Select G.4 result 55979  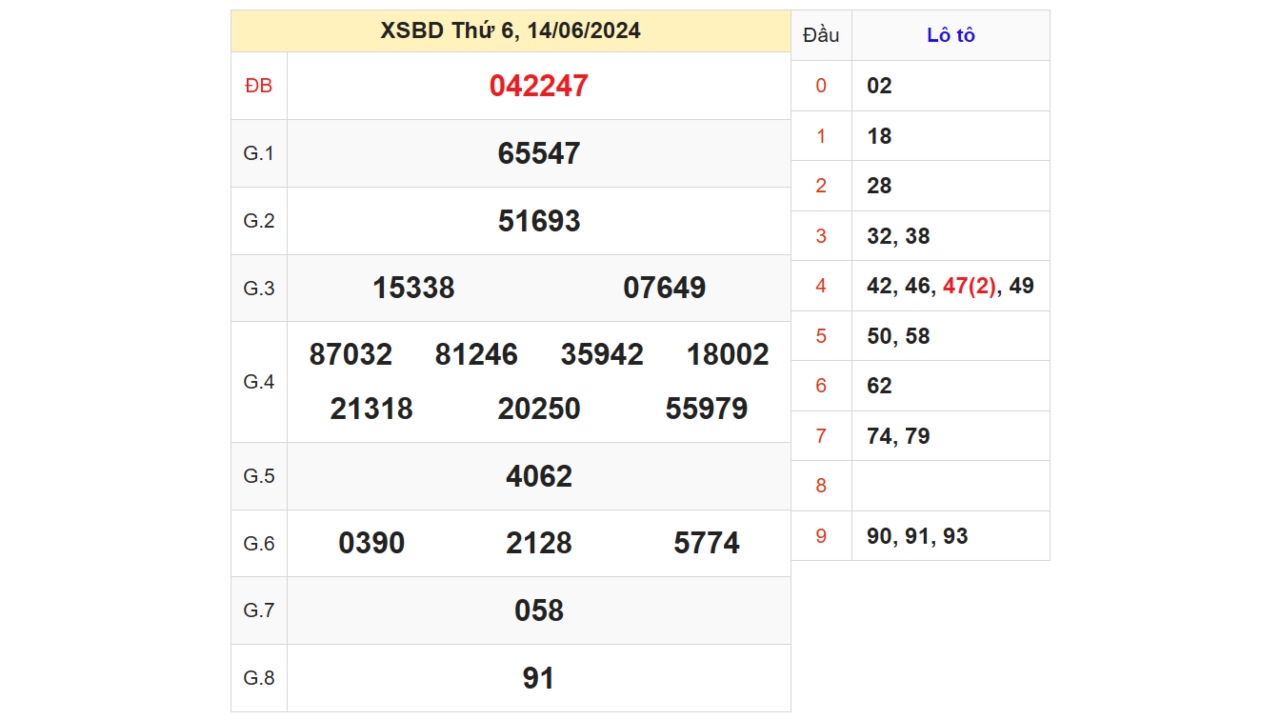coord(707,409)
